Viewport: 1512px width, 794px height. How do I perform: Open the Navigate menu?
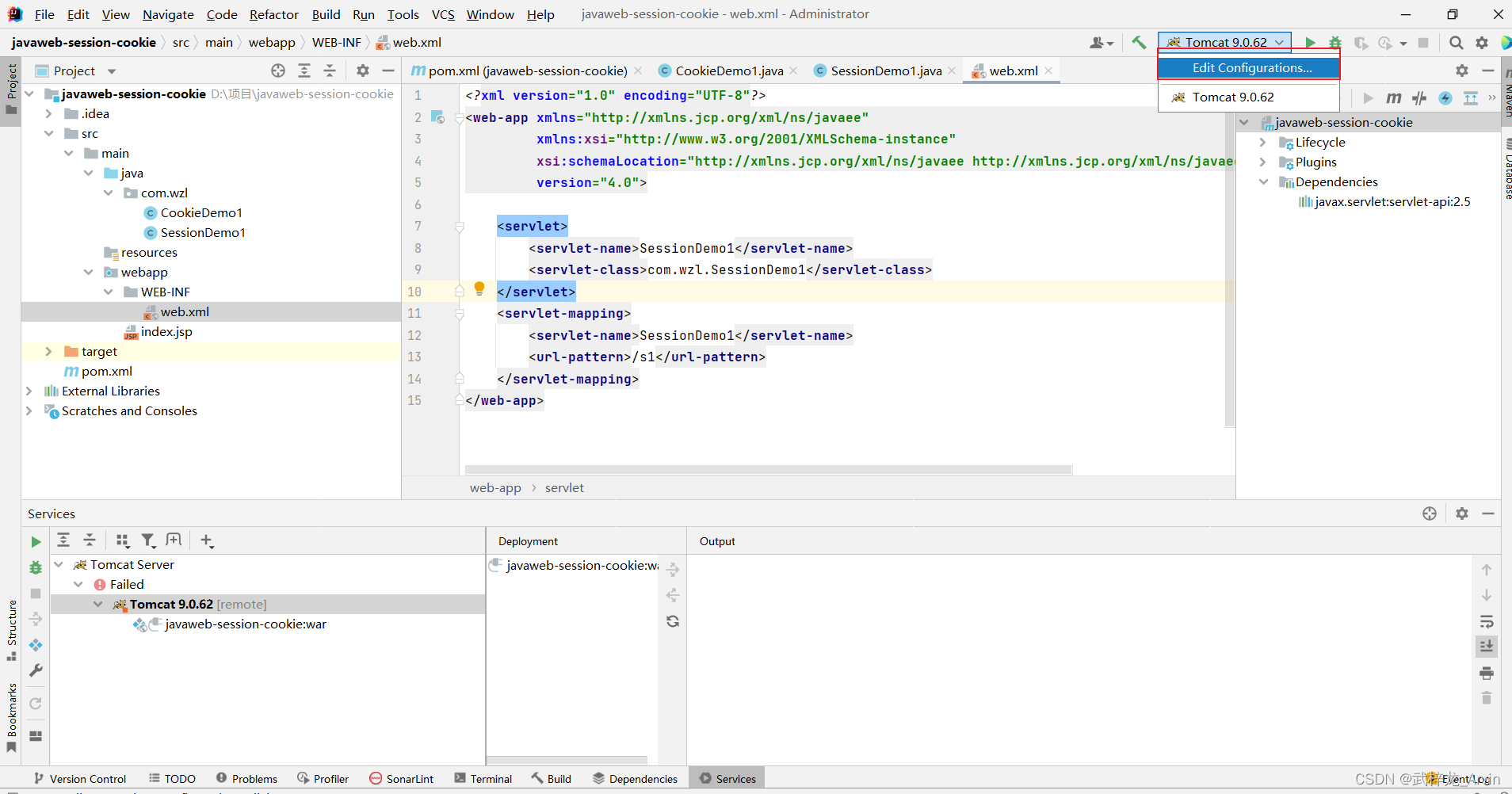point(168,14)
